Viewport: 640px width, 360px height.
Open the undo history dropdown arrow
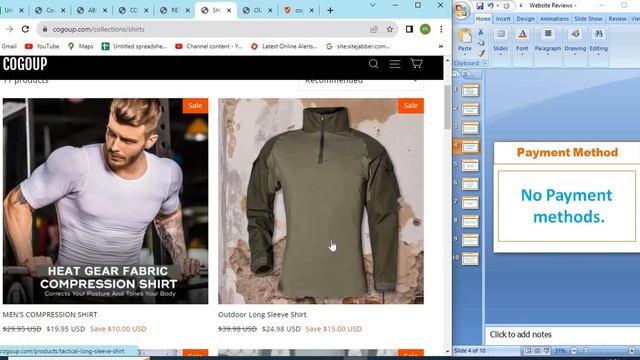coord(498,6)
